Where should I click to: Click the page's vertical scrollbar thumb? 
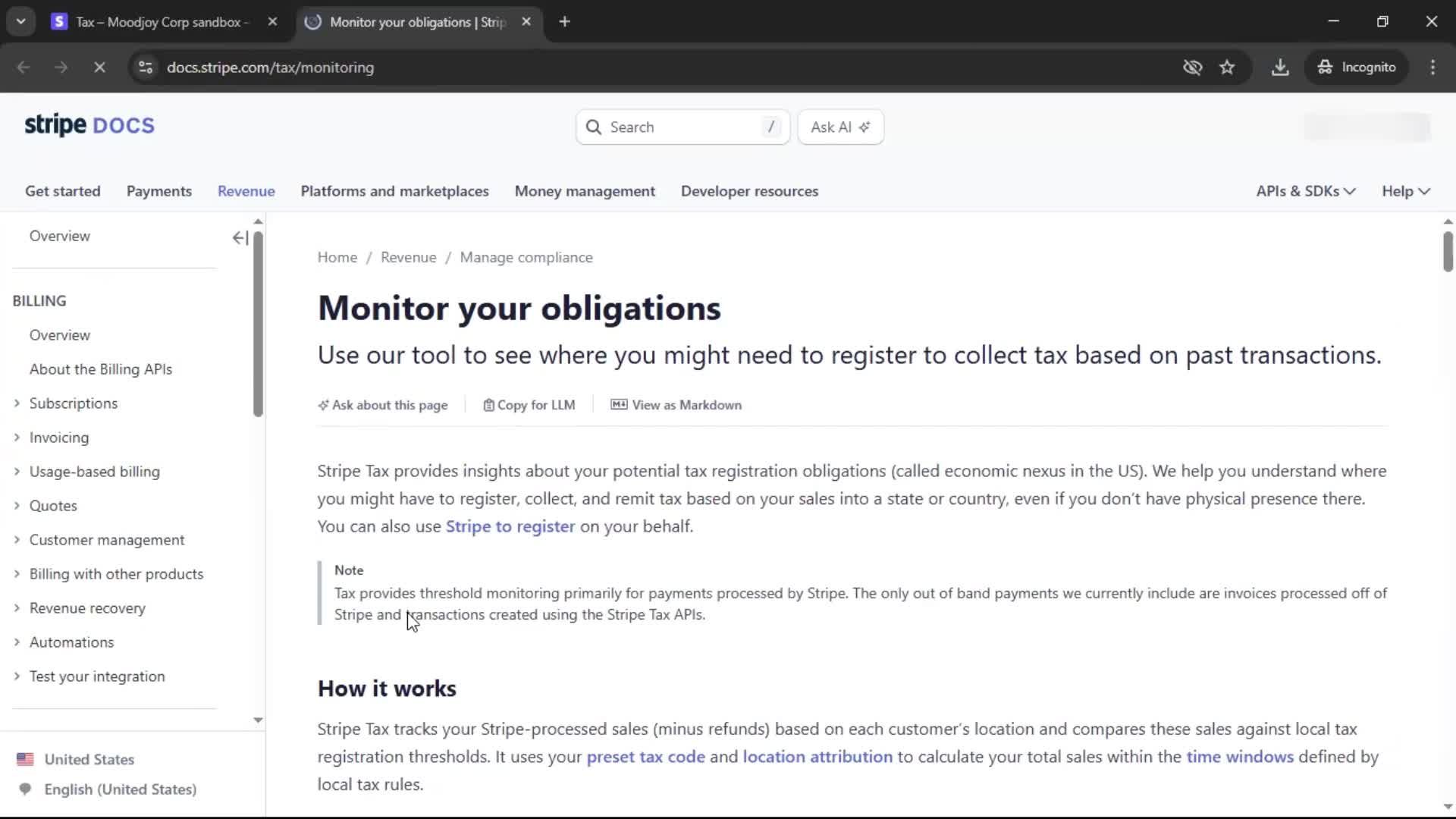1448,250
